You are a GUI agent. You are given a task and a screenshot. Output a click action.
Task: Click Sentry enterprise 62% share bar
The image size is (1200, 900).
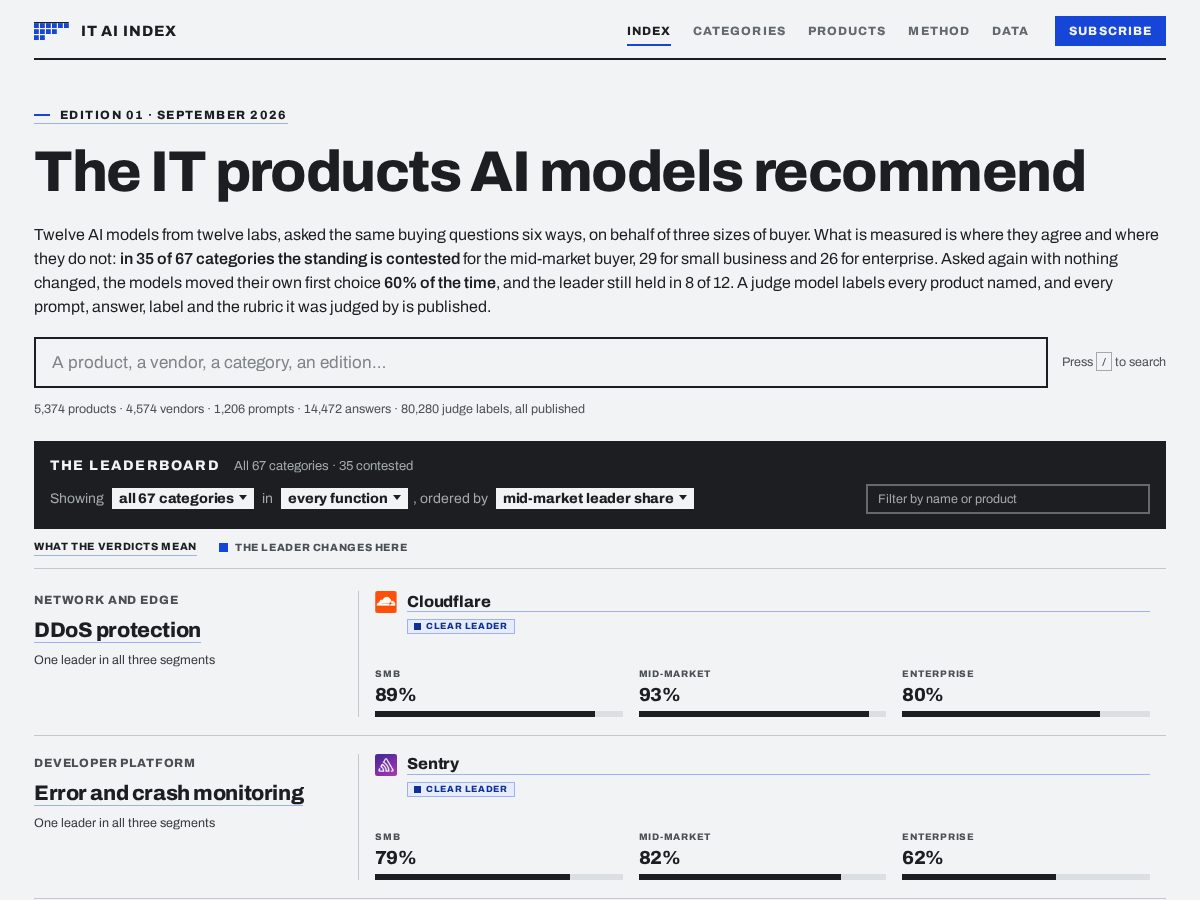pos(1026,877)
